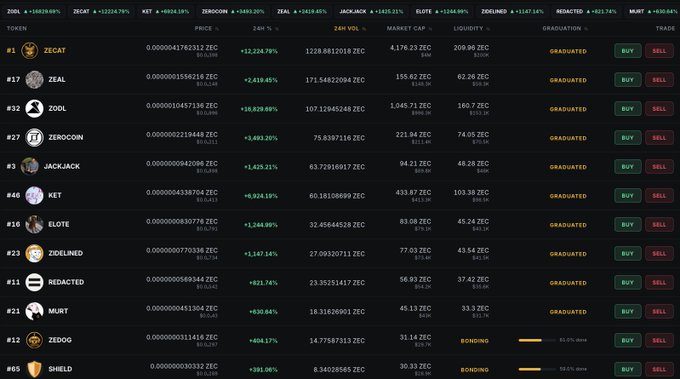Click the ZECAT token name
Viewport: 680px width, 379px height.
[x=55, y=51]
